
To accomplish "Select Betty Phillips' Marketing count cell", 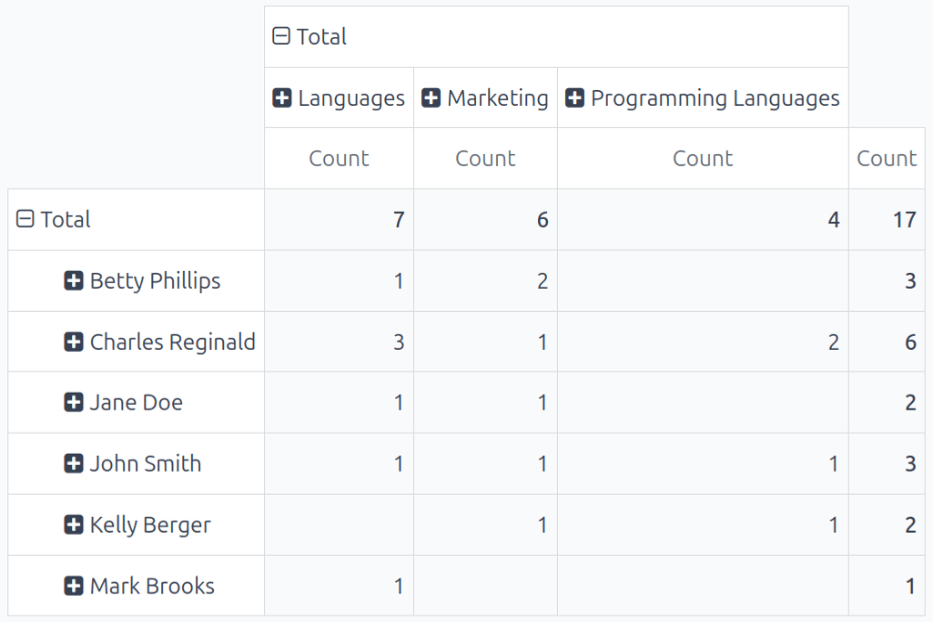I will point(485,281).
